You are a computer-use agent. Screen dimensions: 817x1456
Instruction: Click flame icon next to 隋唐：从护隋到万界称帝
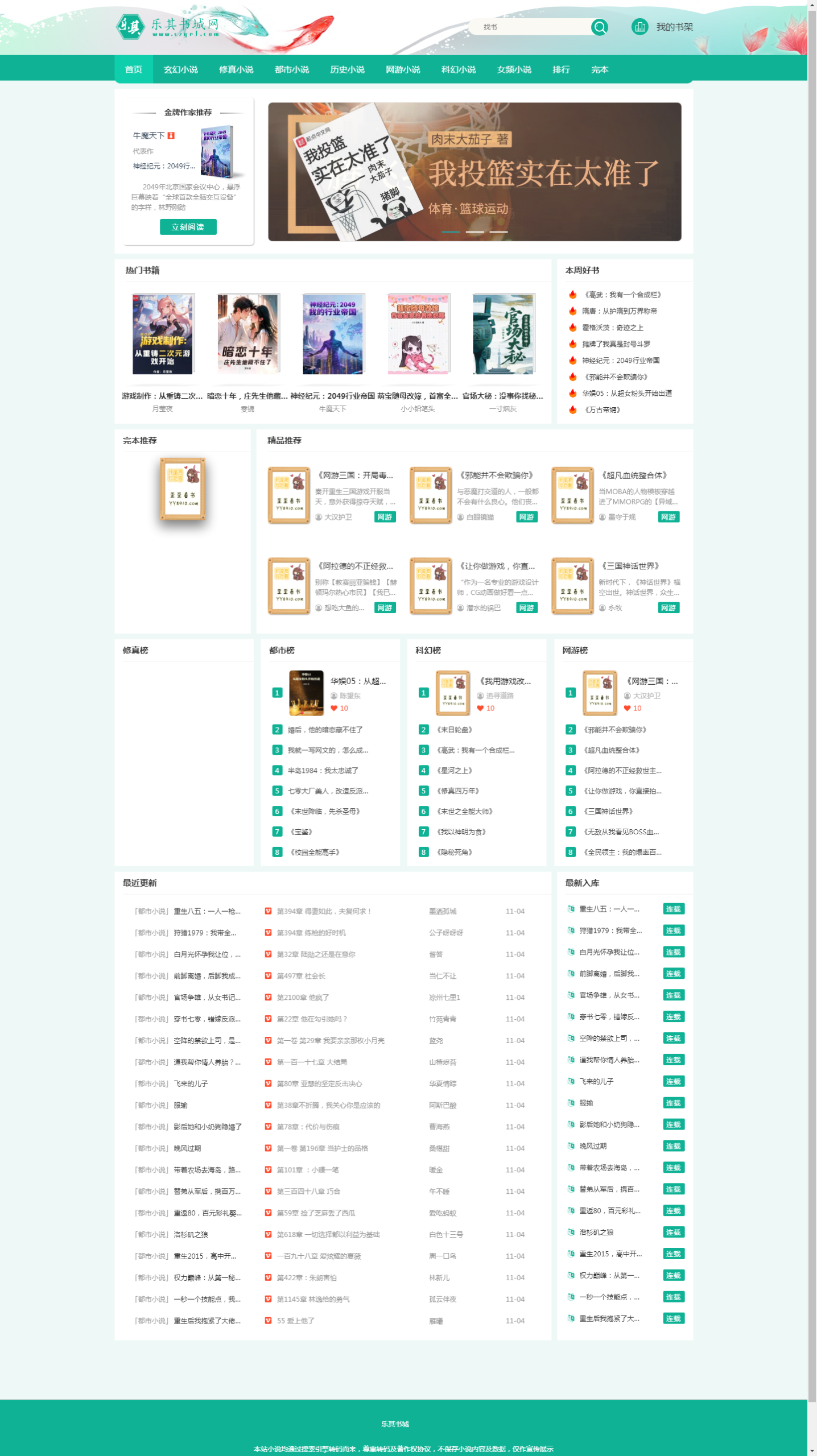pos(572,311)
